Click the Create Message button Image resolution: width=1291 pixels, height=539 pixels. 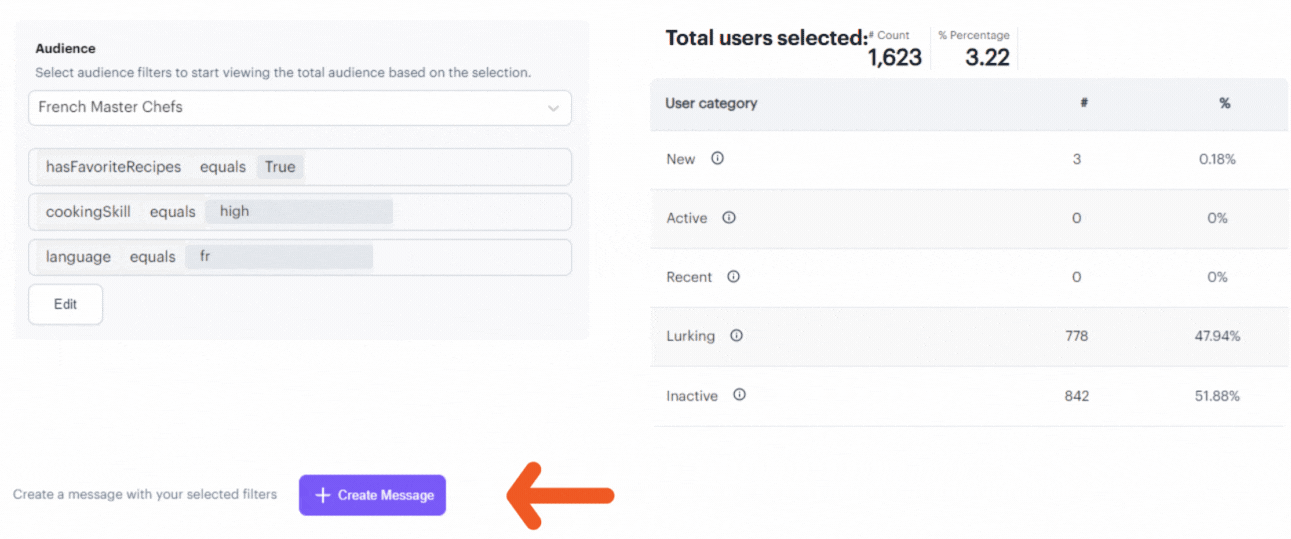(x=372, y=495)
